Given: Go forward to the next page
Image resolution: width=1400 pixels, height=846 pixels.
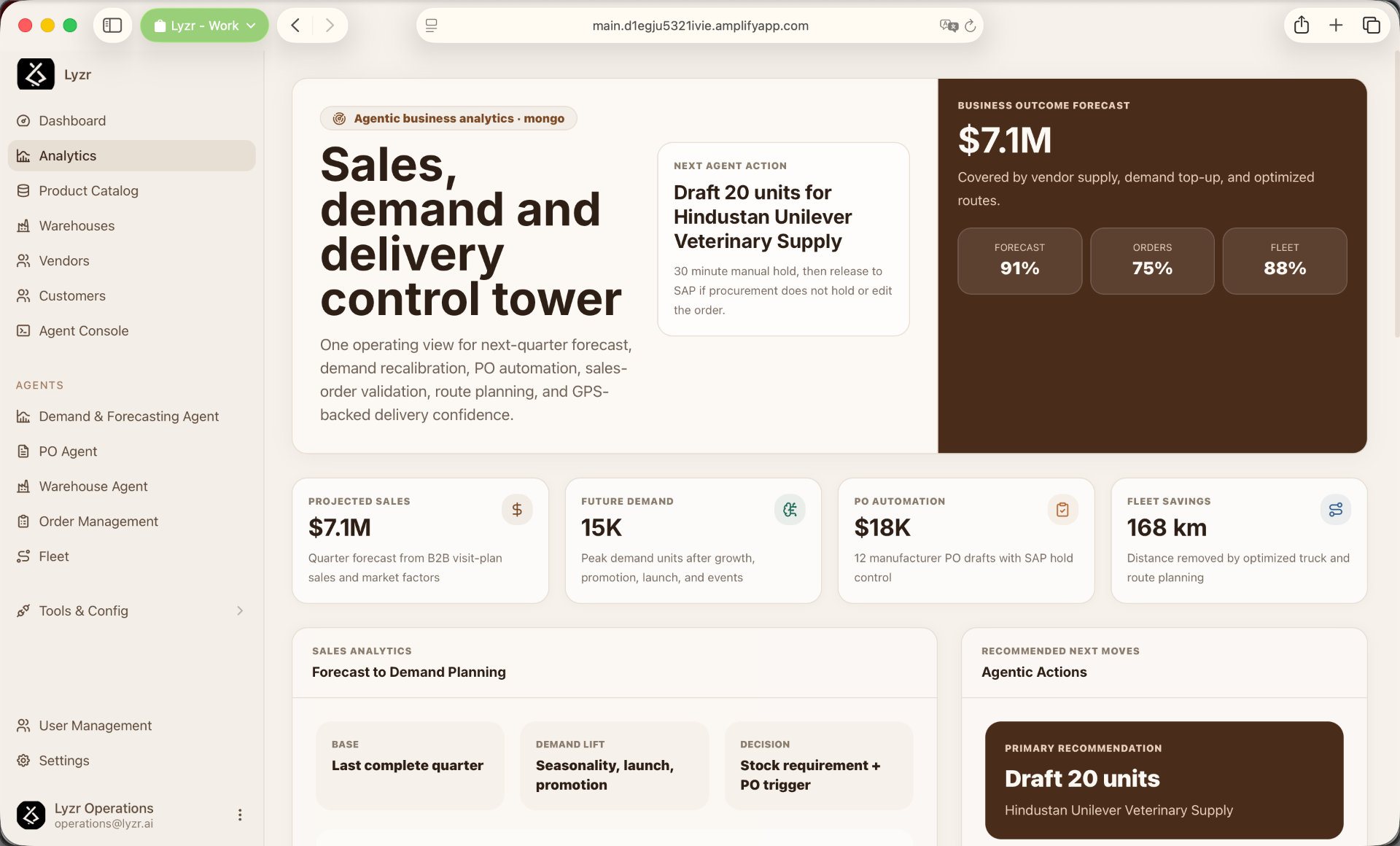Looking at the screenshot, I should tap(330, 26).
